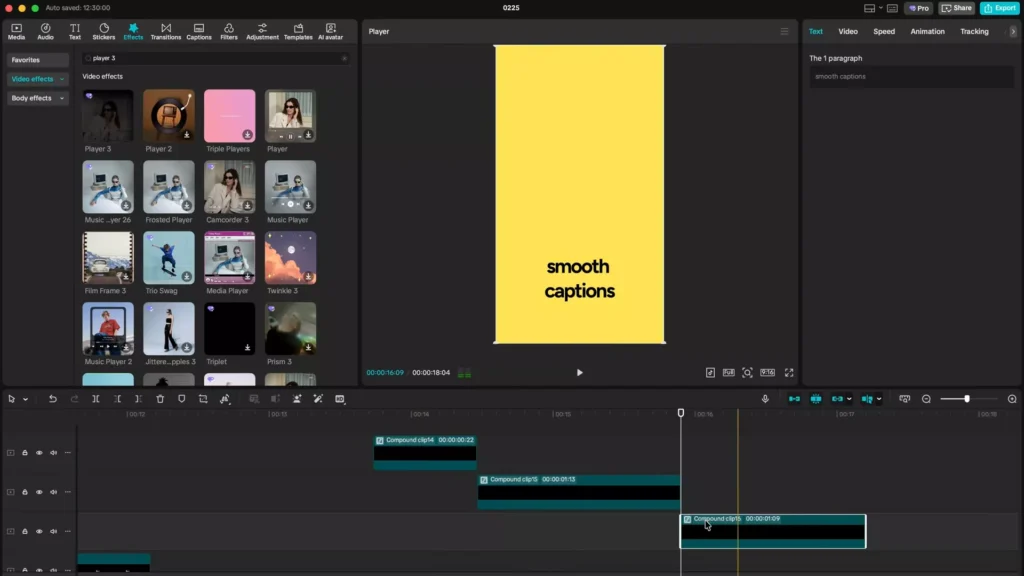Switch to the Transitions panel
This screenshot has height=576, width=1024.
point(166,31)
